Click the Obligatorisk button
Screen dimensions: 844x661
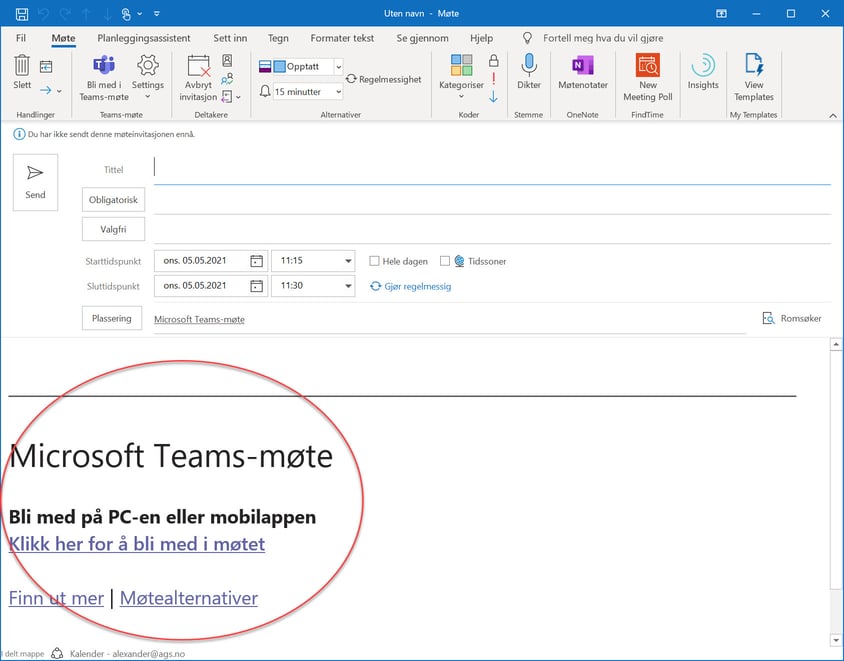tap(114, 200)
